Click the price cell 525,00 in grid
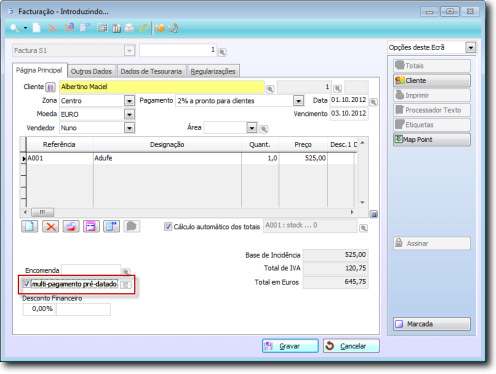The height and width of the screenshot is (374, 496). (303, 158)
